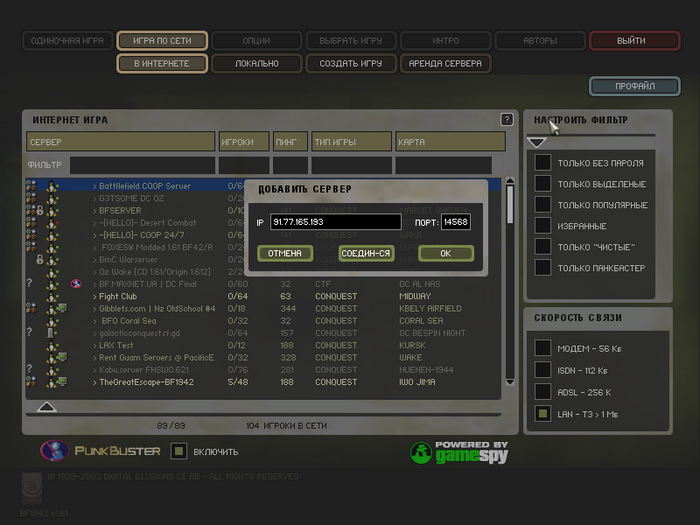This screenshot has width=700, height=525.
Task: Enable the ТОЛЬКО БЕЗ ПАРОЛЯ filter checkbox
Action: 543,162
